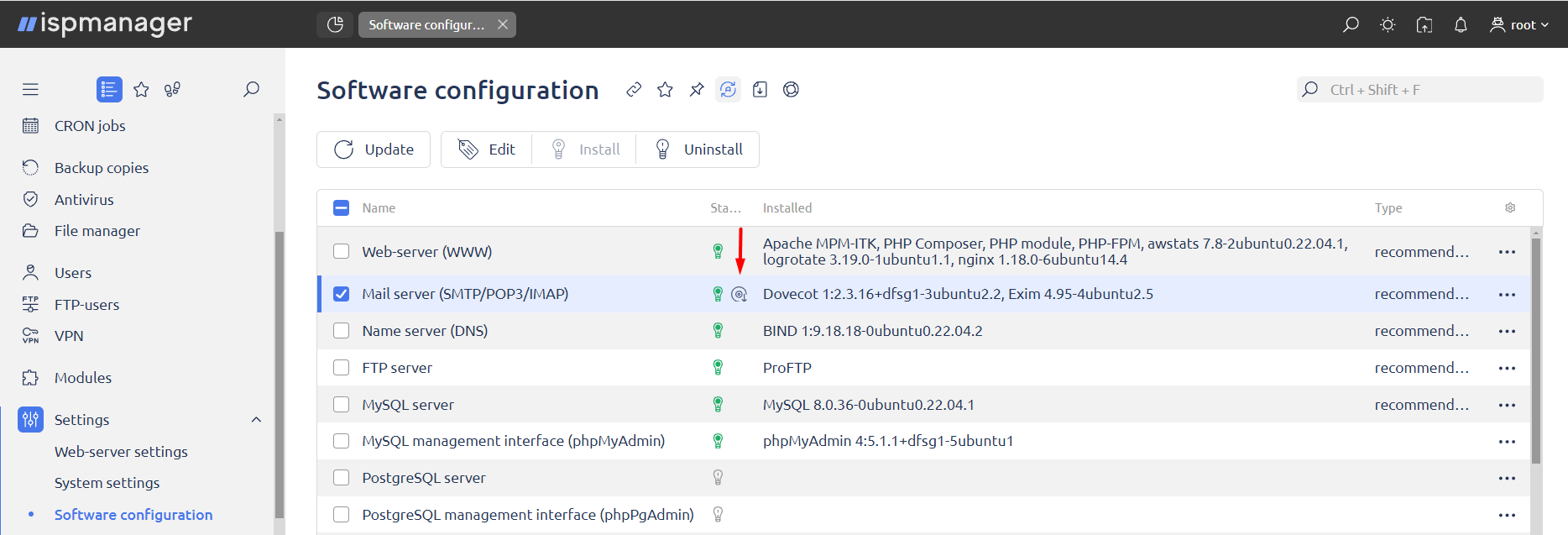Go to Backup copies

[x=102, y=168]
